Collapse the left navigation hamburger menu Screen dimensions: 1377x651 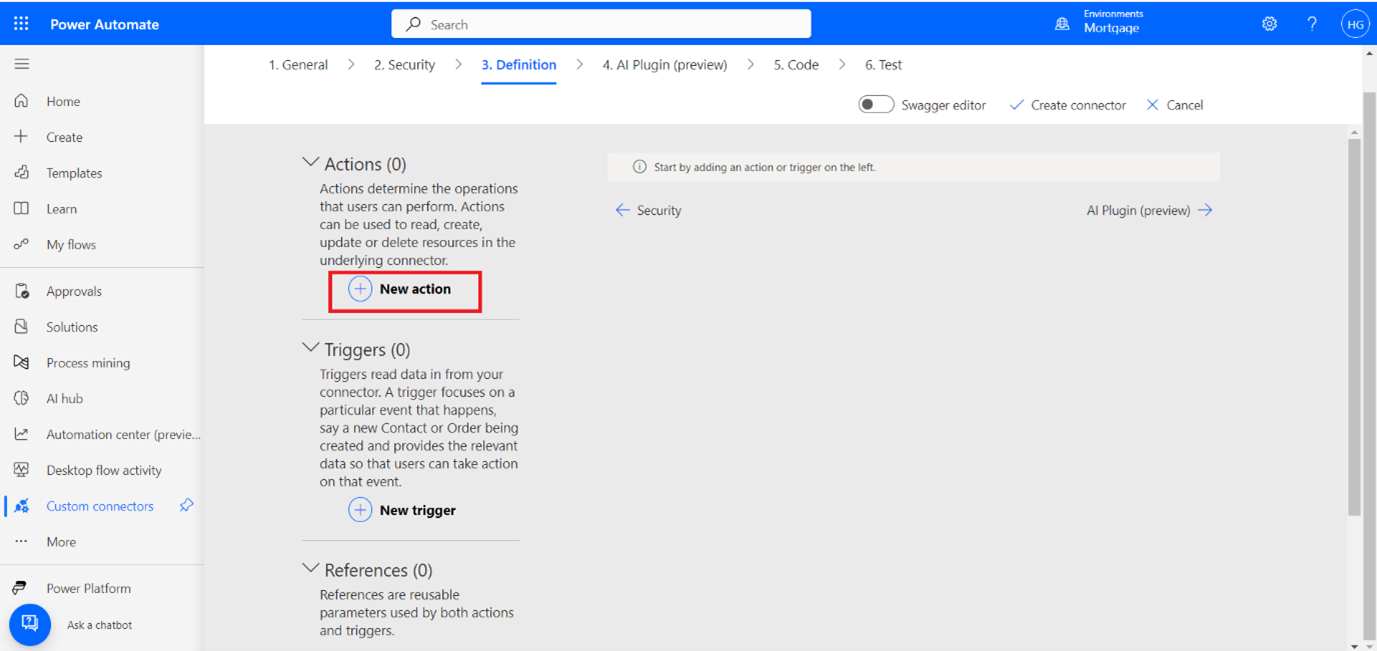coord(21,64)
